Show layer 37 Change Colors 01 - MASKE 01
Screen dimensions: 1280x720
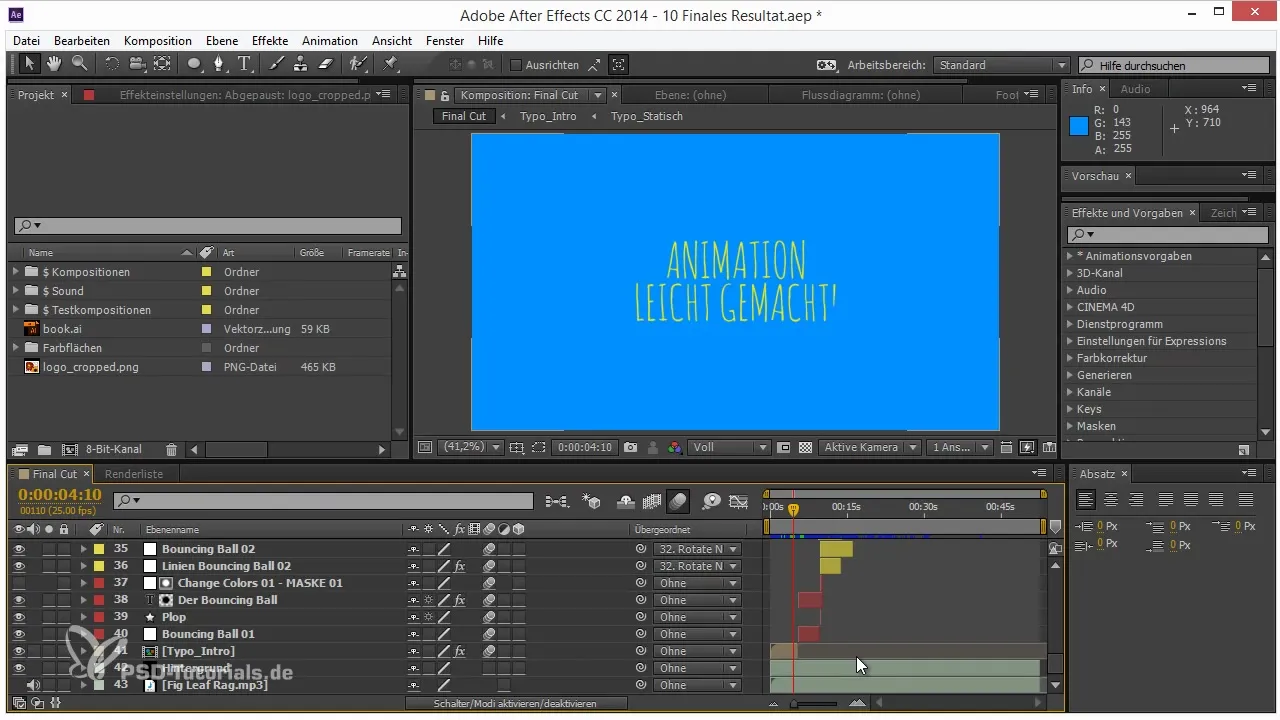coord(19,583)
